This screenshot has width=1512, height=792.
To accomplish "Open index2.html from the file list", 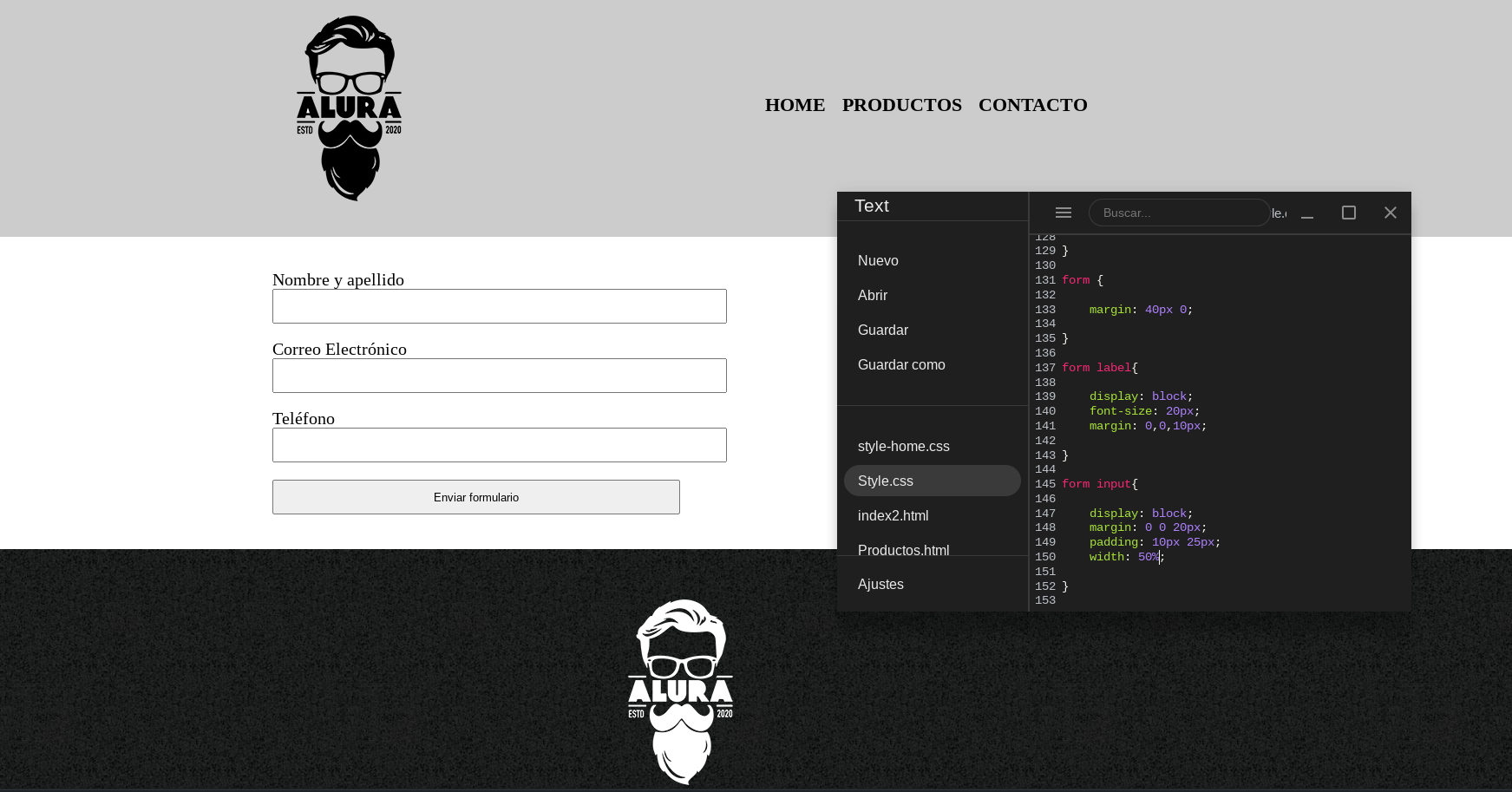I will pyautogui.click(x=933, y=515).
